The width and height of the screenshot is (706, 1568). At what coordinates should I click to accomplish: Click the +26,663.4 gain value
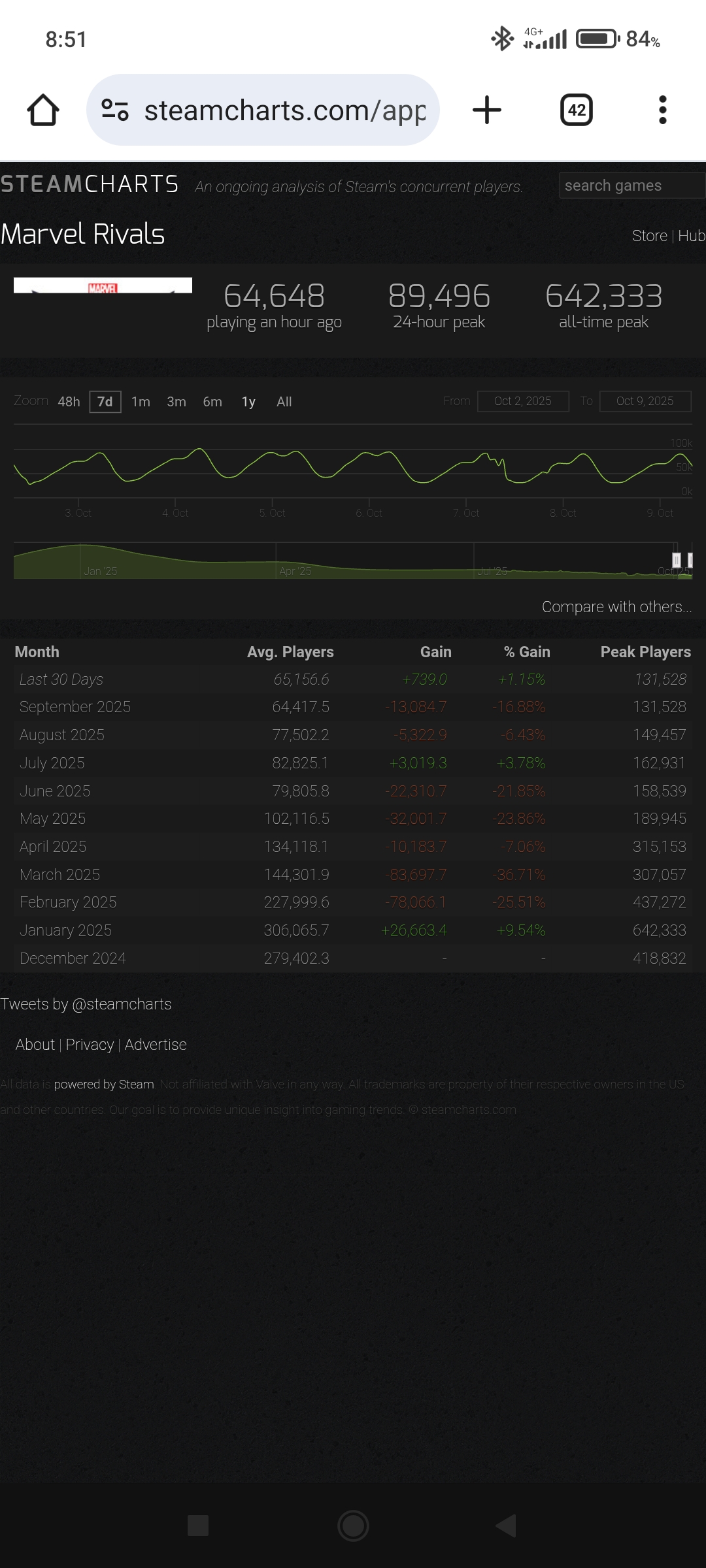tap(414, 930)
